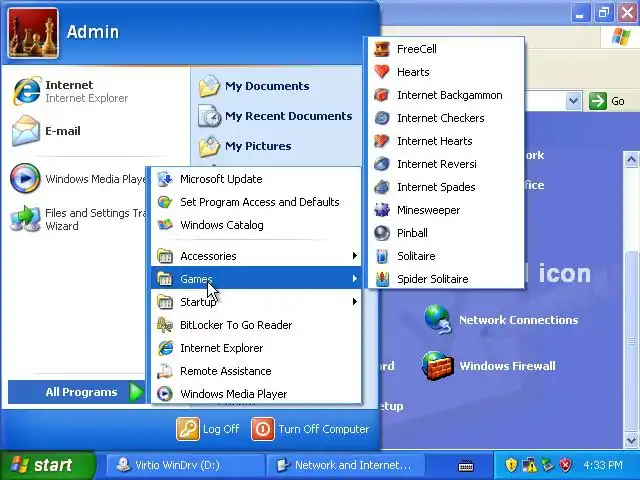Open Internet Checkers game
The width and height of the screenshot is (640, 480).
tap(446, 118)
